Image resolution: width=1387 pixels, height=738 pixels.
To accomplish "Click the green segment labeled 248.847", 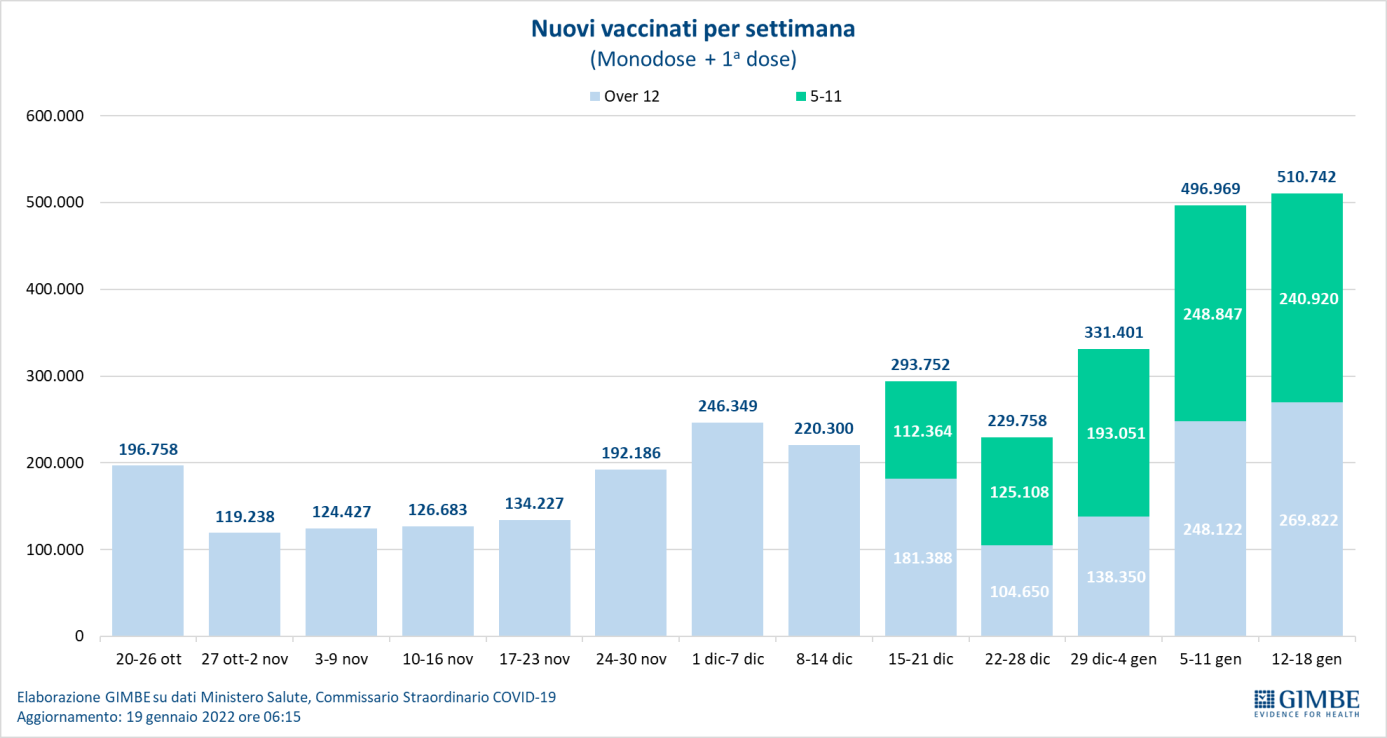I will click(1211, 313).
